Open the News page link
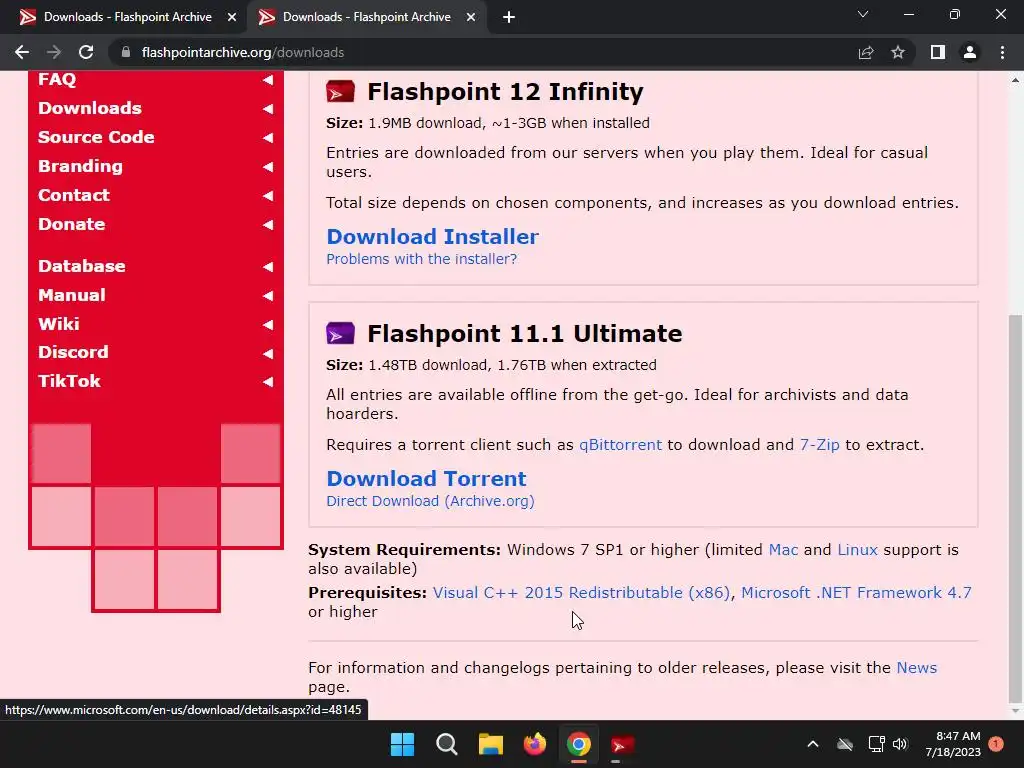 (x=916, y=668)
